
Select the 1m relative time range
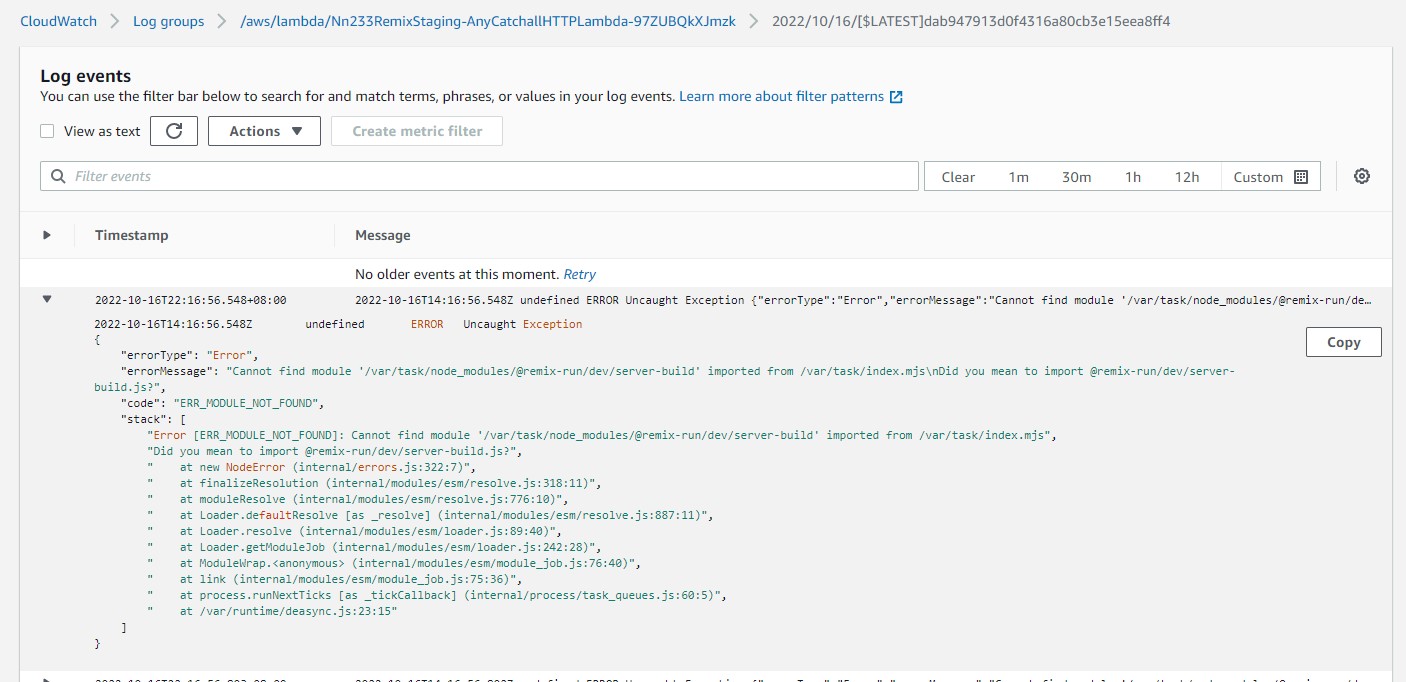(1018, 176)
